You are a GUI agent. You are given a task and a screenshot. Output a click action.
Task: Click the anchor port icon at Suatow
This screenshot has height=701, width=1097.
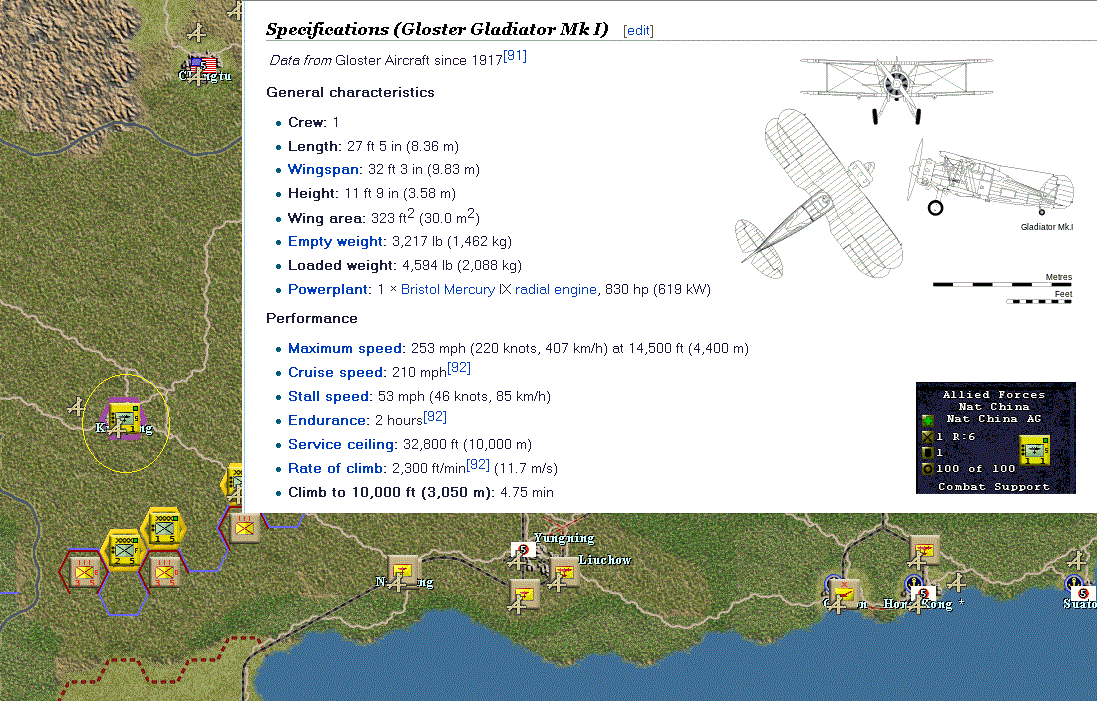[x=1073, y=583]
